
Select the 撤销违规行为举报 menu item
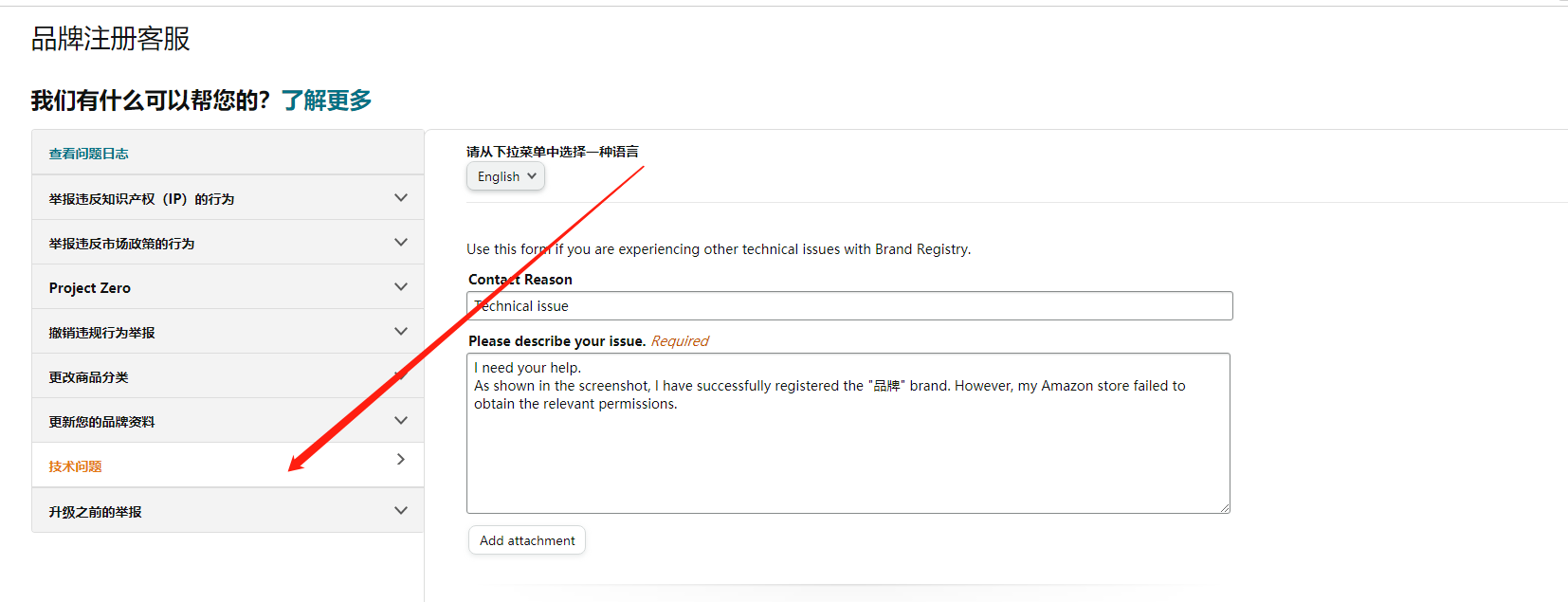[x=228, y=332]
